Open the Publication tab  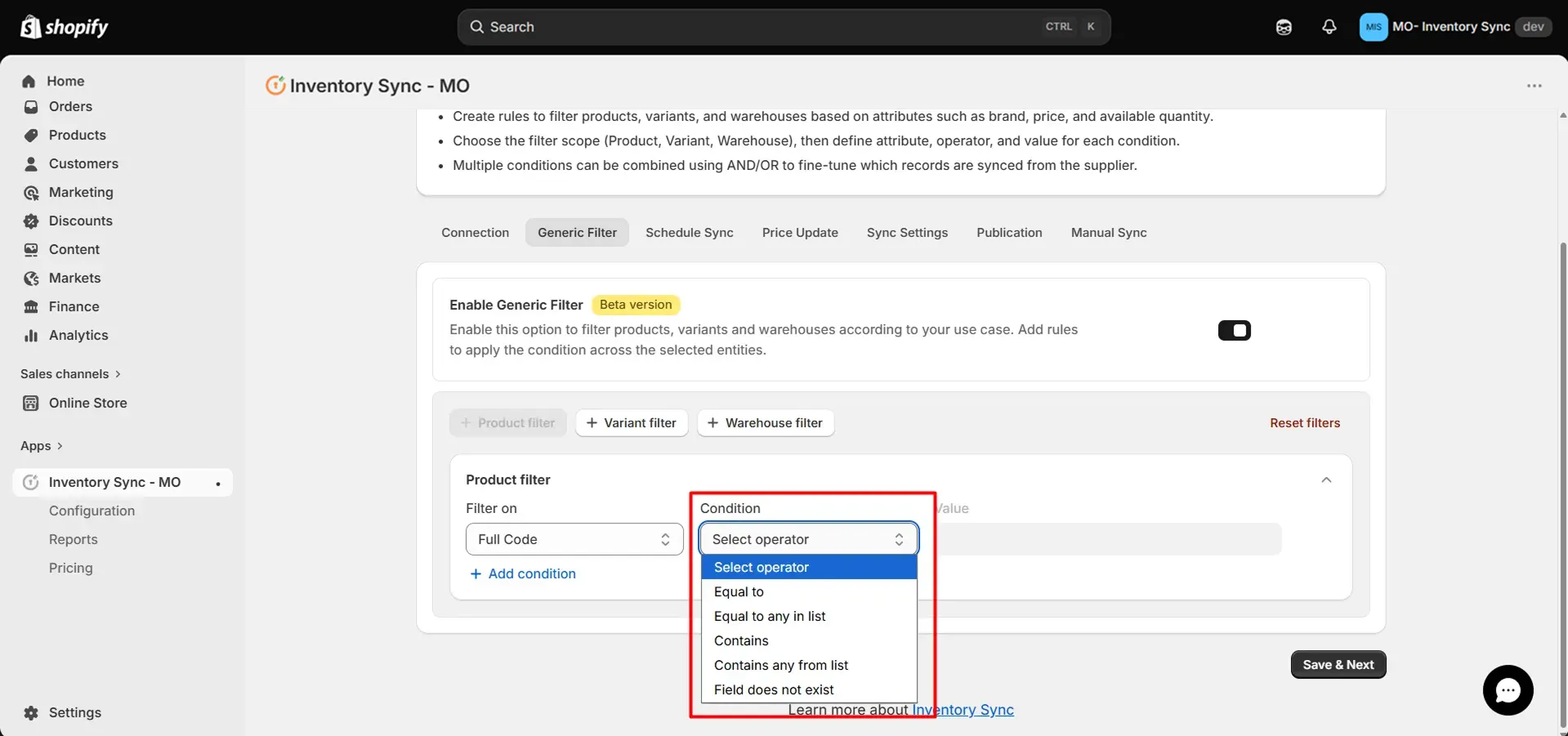pos(1009,233)
